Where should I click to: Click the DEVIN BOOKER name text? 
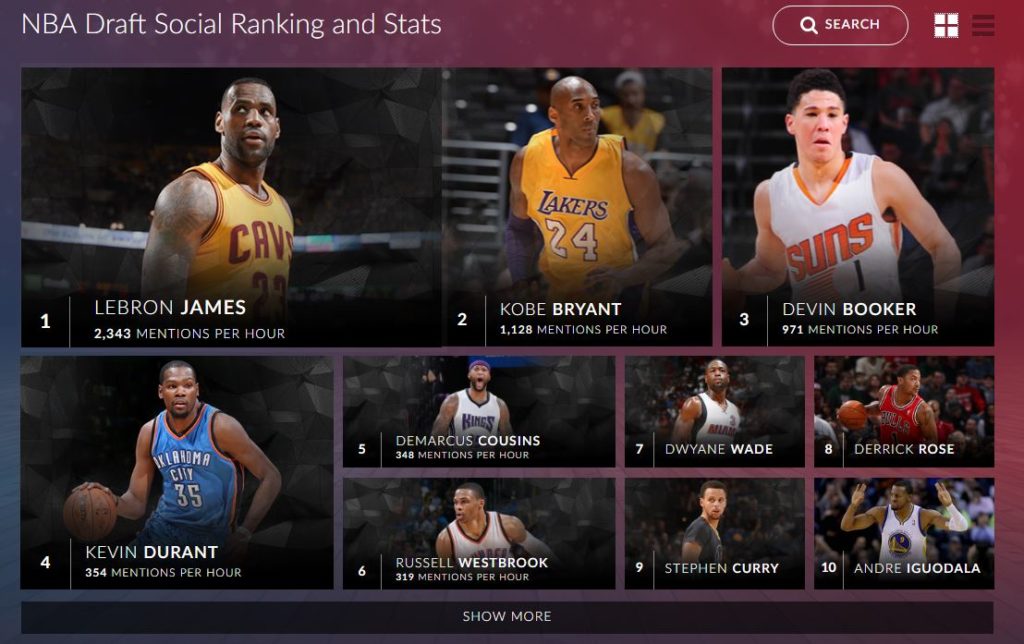point(849,309)
